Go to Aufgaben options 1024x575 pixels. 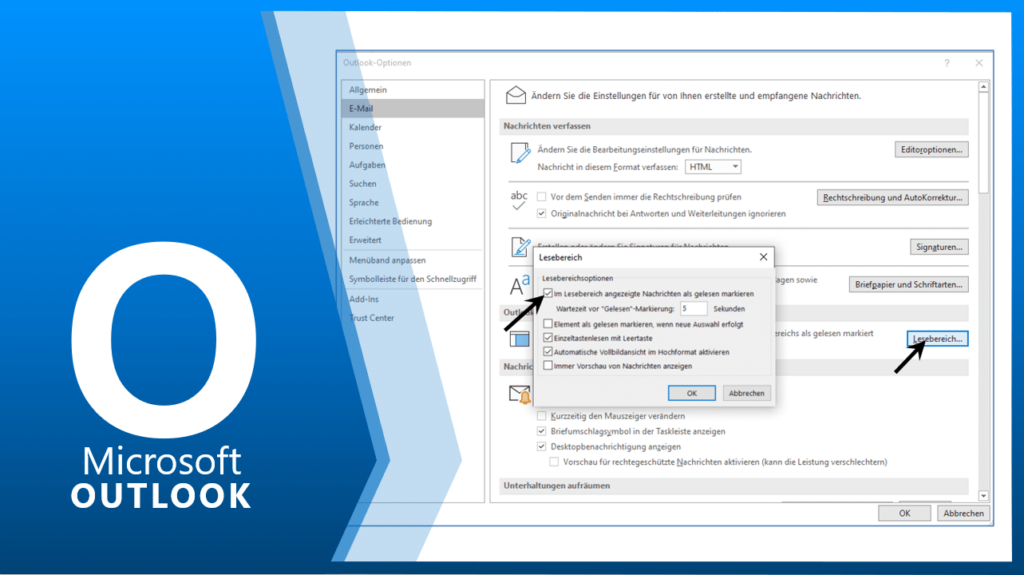(x=367, y=165)
